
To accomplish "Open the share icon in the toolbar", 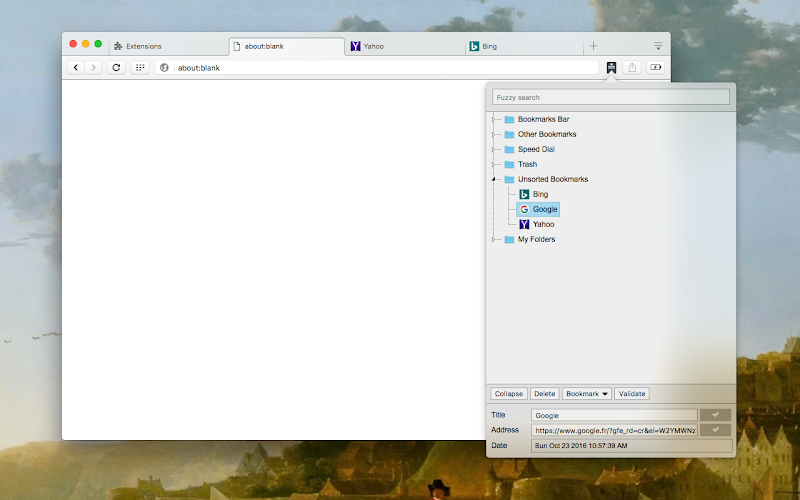I will click(x=632, y=67).
